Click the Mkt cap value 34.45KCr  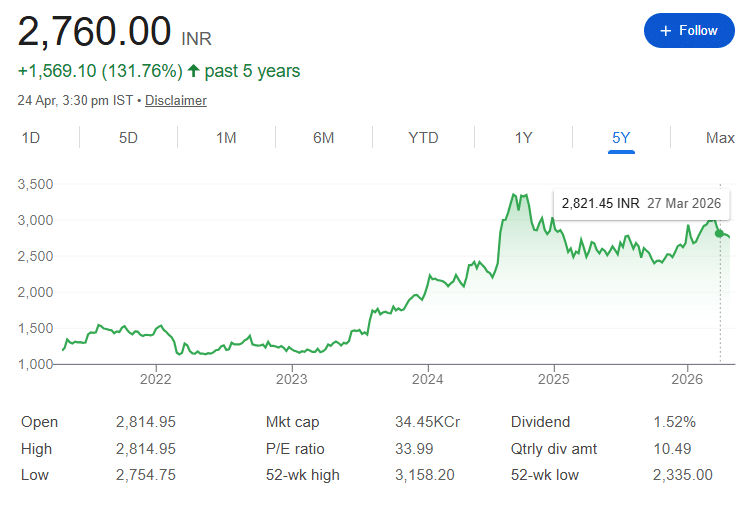(434, 422)
